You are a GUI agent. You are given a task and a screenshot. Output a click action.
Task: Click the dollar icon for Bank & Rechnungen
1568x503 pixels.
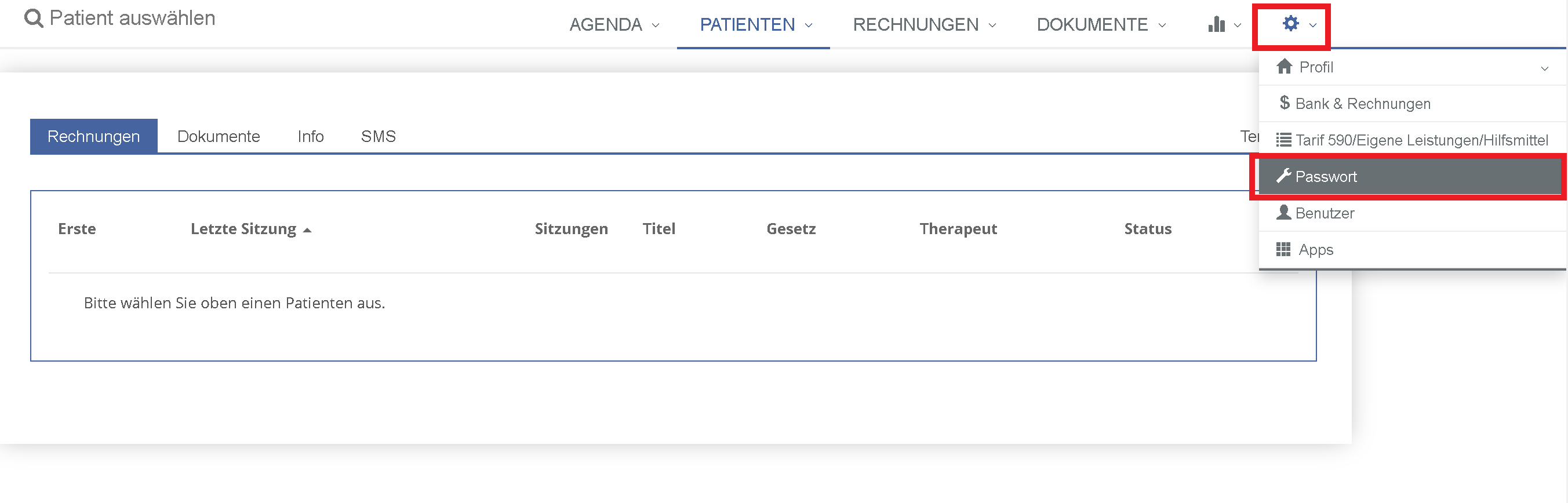coord(1285,103)
